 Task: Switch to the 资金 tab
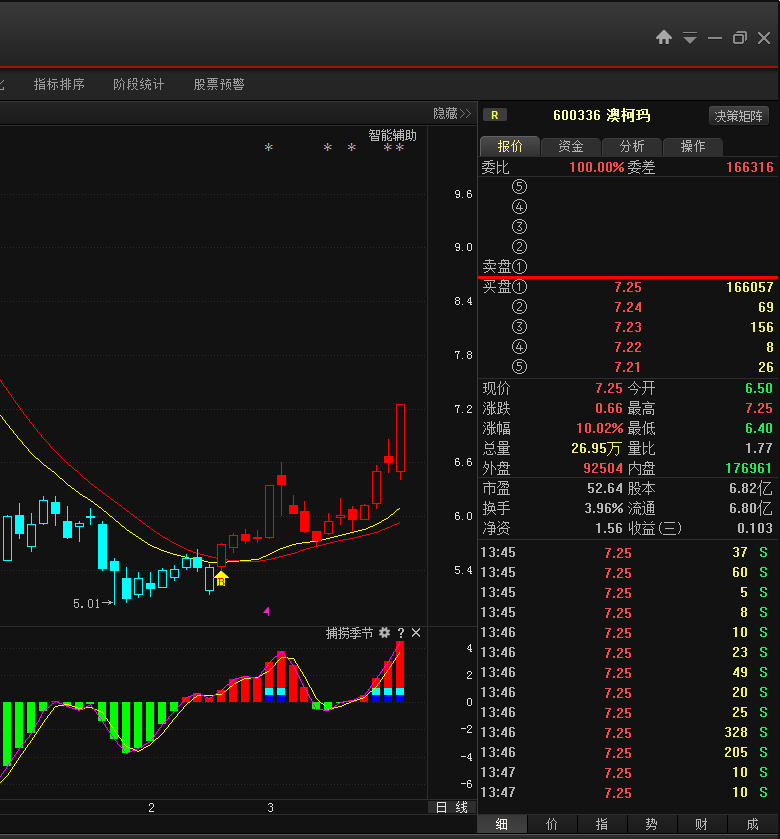point(571,146)
